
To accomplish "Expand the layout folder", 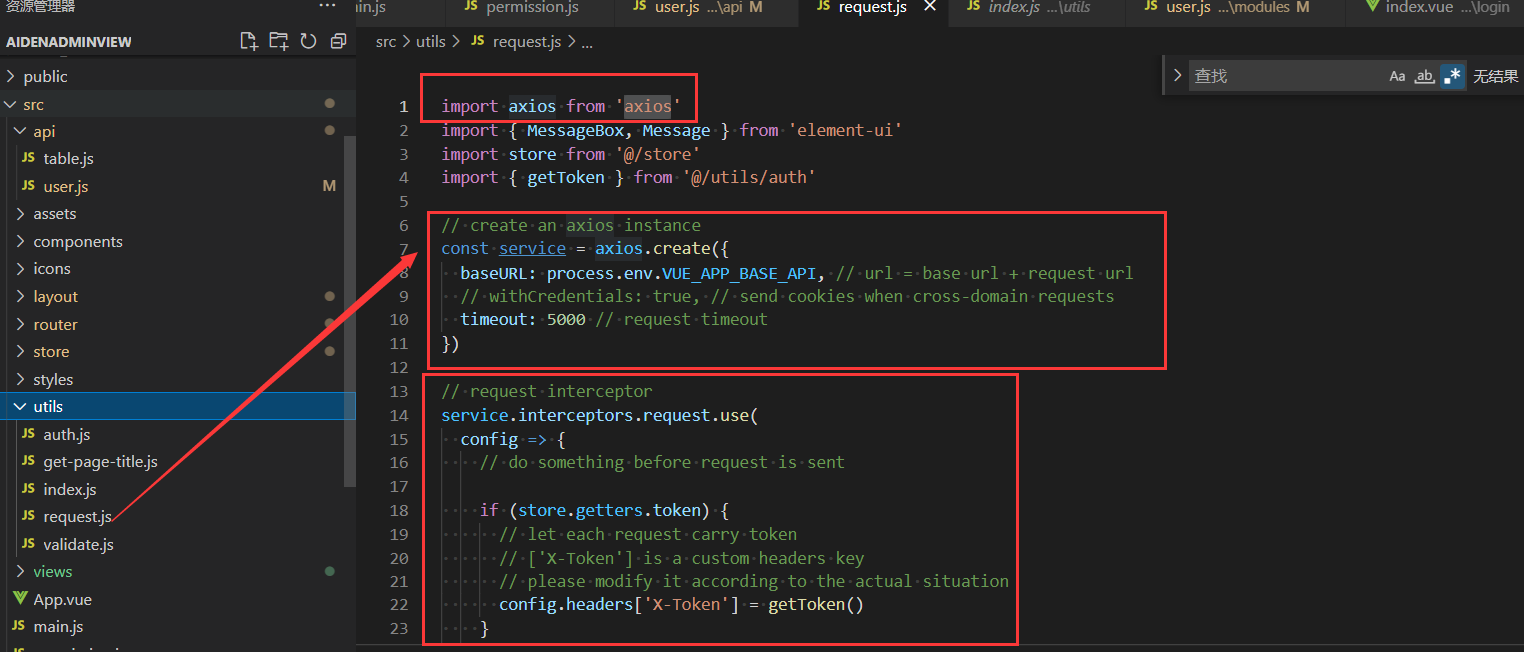I will (55, 297).
